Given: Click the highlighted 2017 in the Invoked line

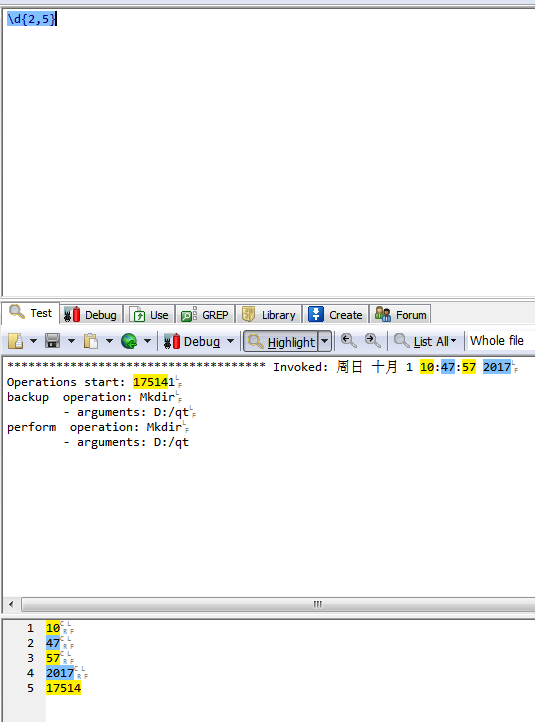Looking at the screenshot, I should coord(497,367).
